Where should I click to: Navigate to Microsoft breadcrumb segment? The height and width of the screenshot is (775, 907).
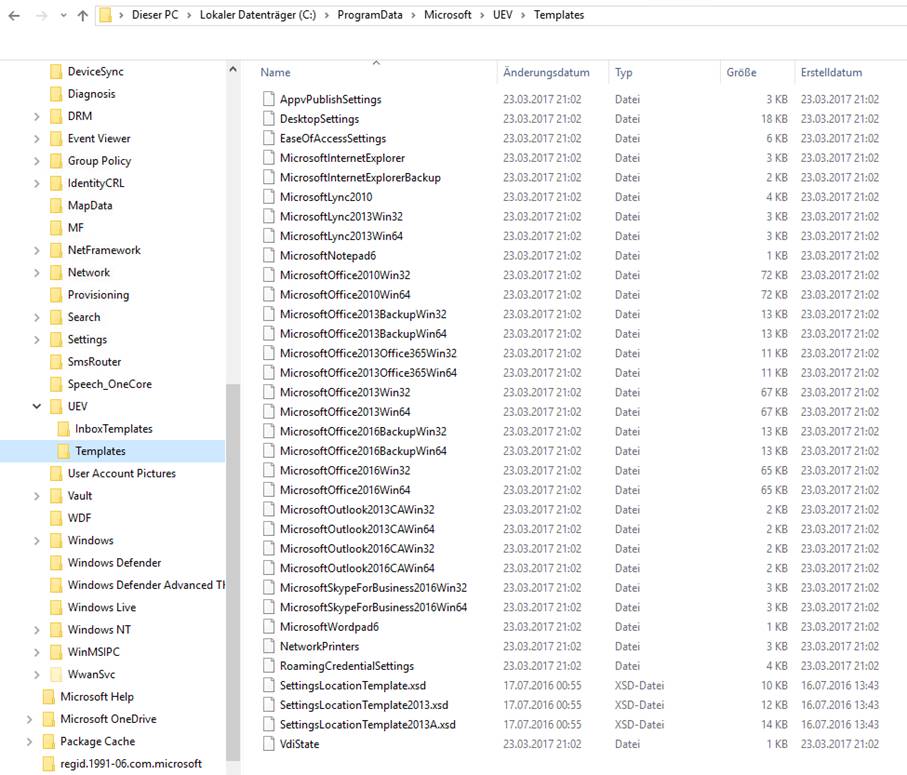pyautogui.click(x=448, y=15)
